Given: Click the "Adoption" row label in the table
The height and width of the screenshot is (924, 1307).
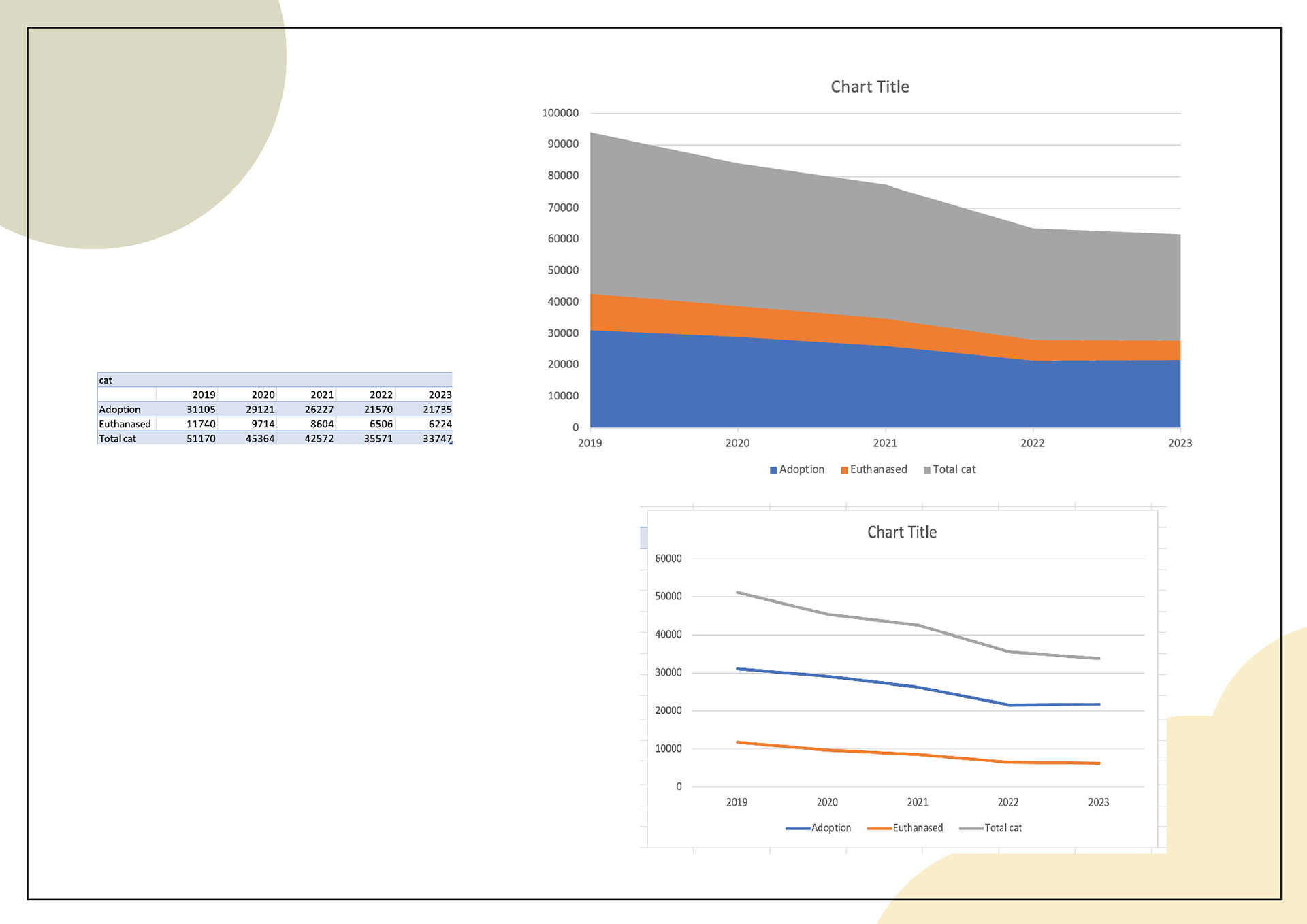Looking at the screenshot, I should (x=120, y=409).
